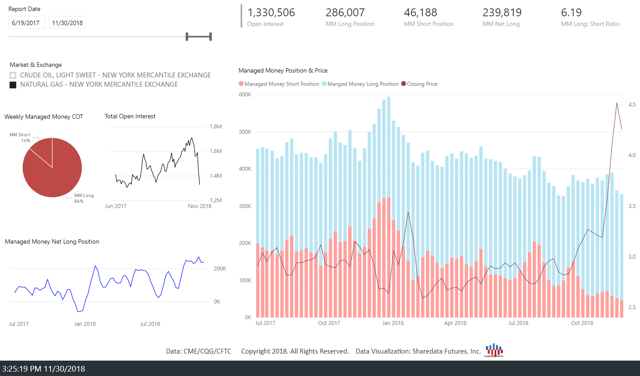
Task: Click the report start date field 6/19/2017
Action: 26,23
